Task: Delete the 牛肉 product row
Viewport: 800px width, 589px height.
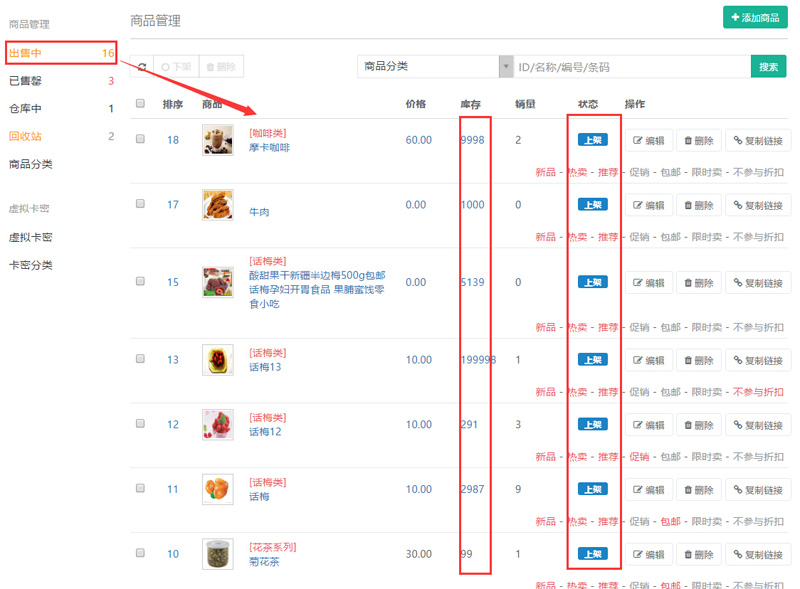Action: click(x=699, y=205)
